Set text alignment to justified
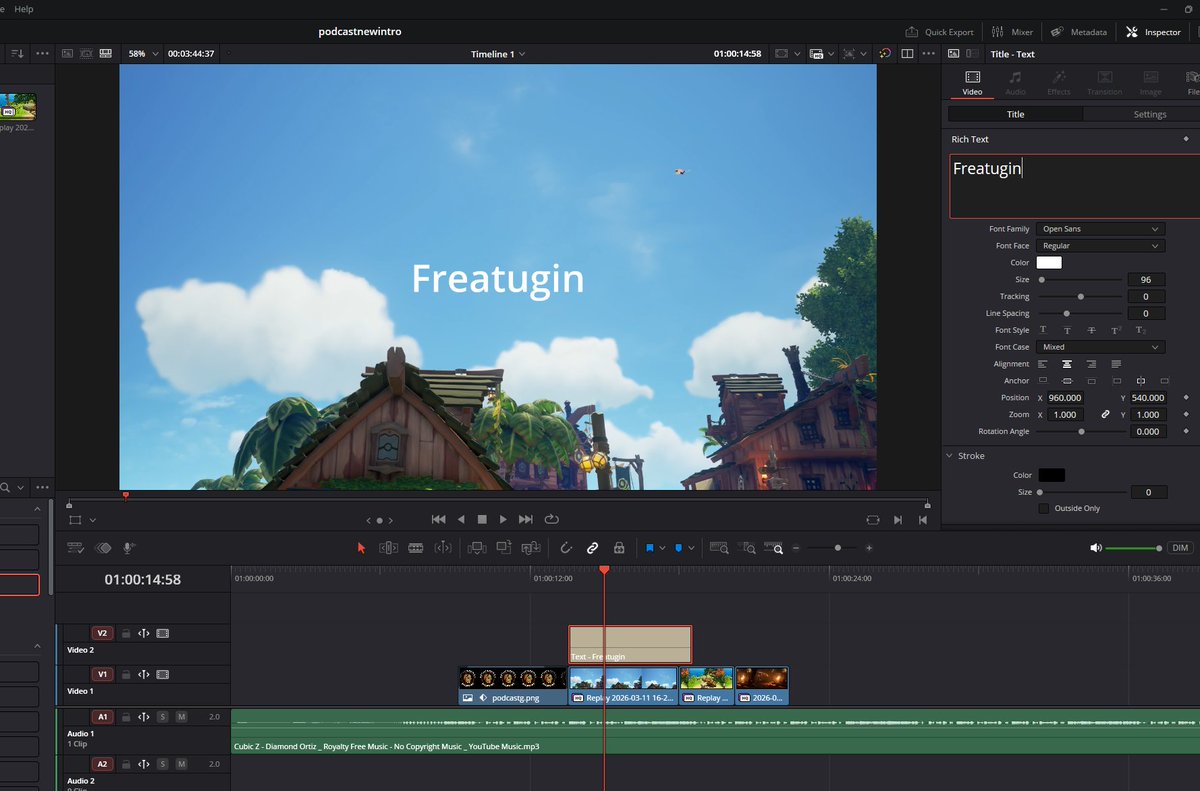The width and height of the screenshot is (1200, 791). [x=1116, y=364]
